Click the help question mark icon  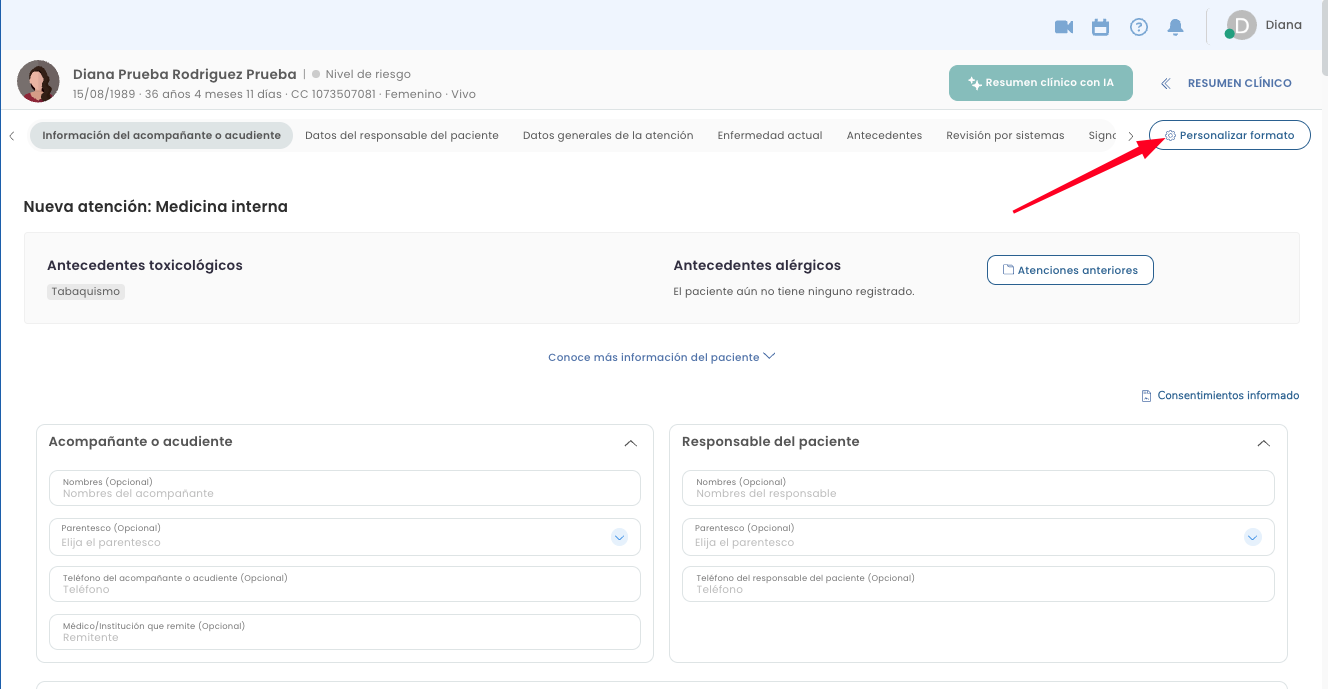coord(1138,27)
